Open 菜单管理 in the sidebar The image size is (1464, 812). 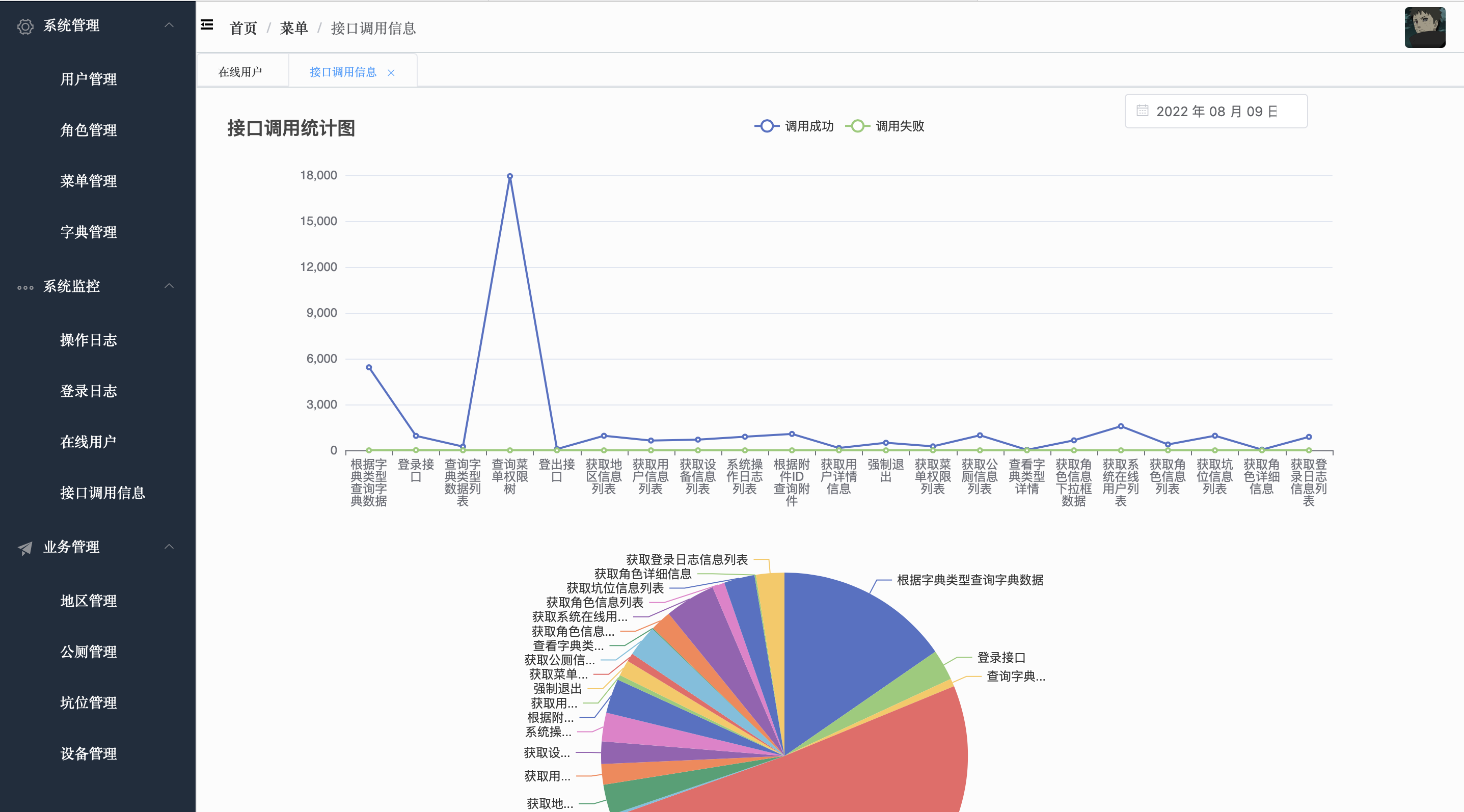[89, 181]
